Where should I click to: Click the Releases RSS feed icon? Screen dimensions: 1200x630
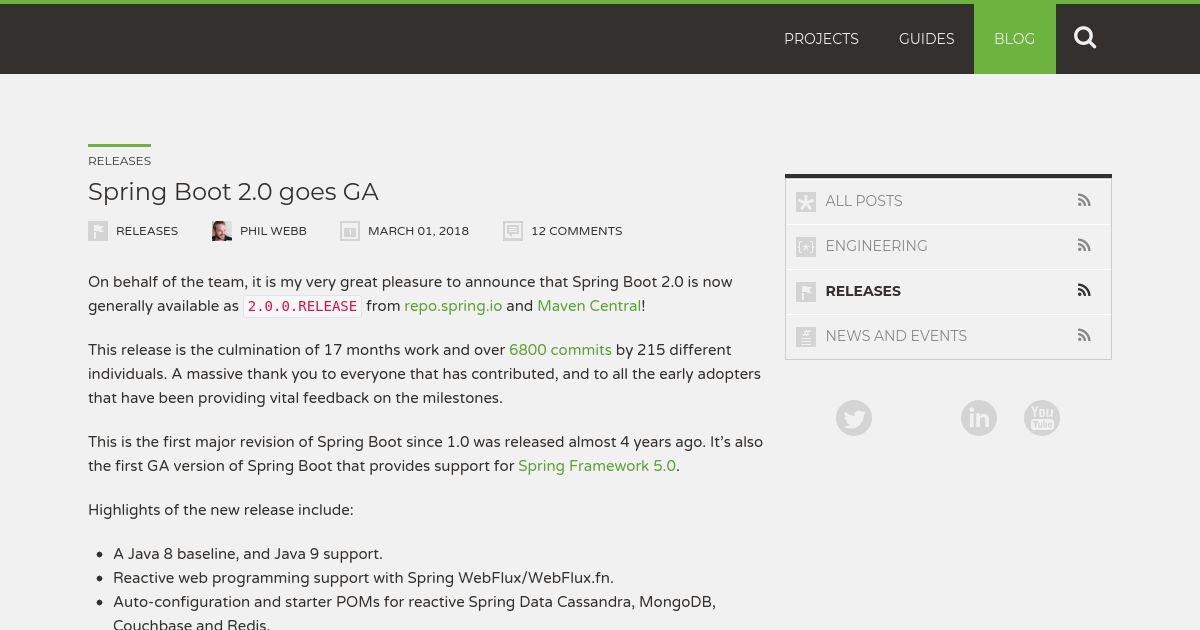1084,291
